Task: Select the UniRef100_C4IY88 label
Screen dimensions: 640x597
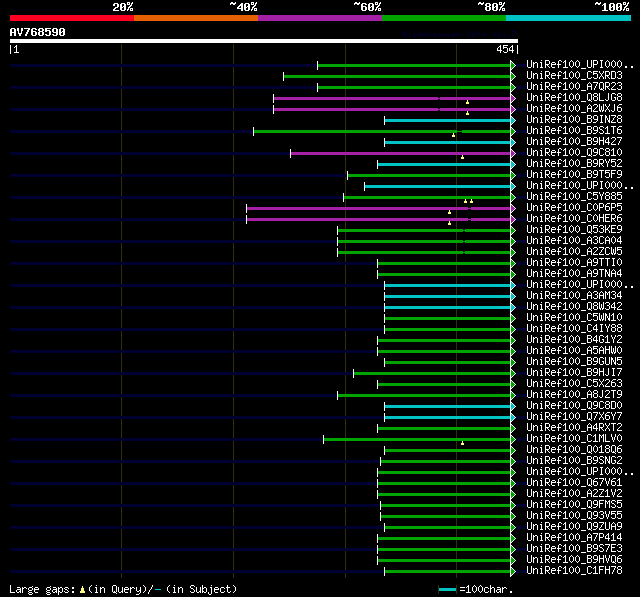Action: [574, 328]
